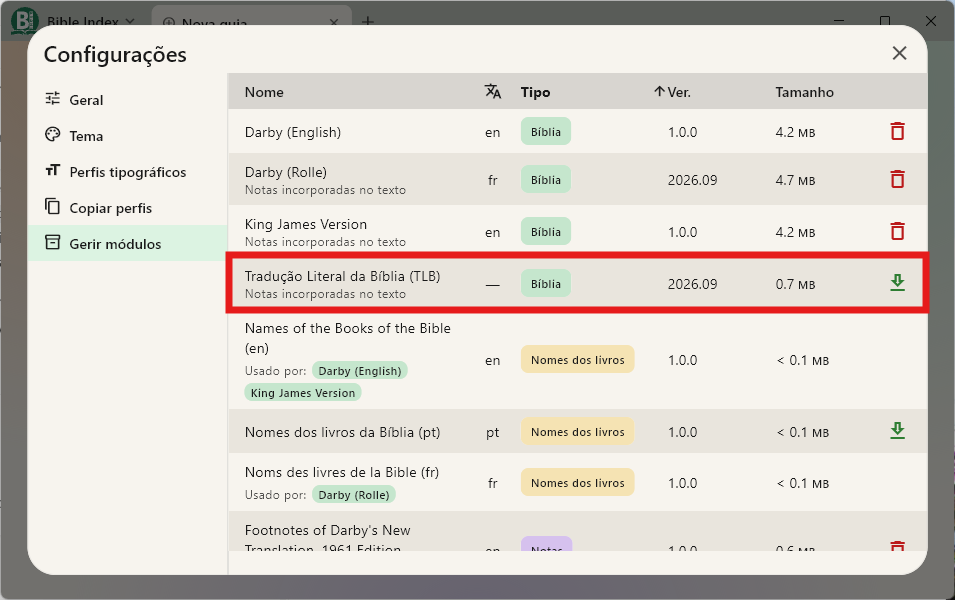Click the Tema palette icon
Screen dimensions: 955x600
point(53,134)
